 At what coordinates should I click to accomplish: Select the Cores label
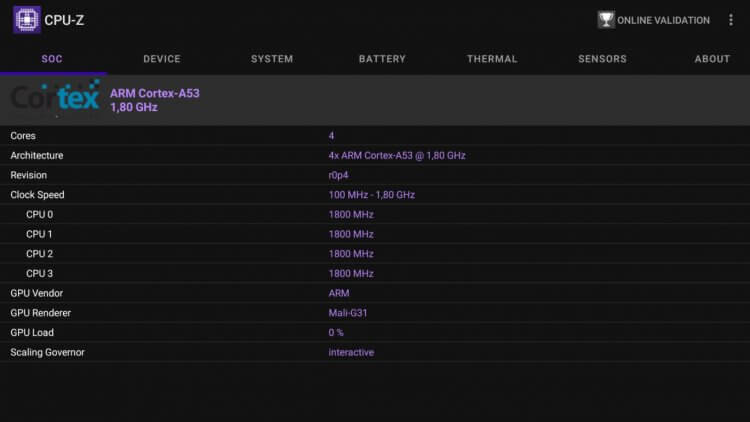(x=23, y=136)
